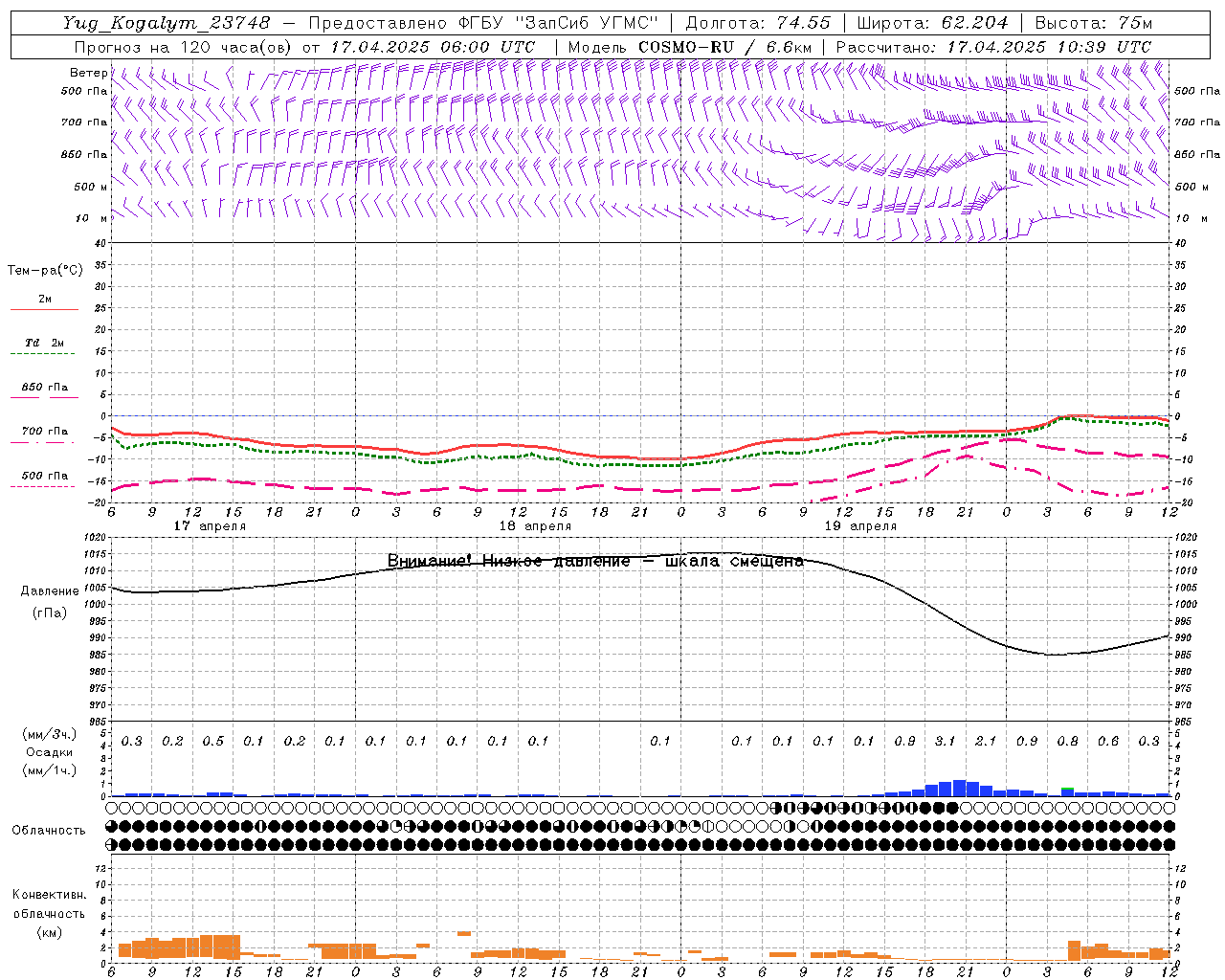Click the 'Конвективн.' convective cloud label
The width and height of the screenshot is (1225, 980).
[49, 895]
